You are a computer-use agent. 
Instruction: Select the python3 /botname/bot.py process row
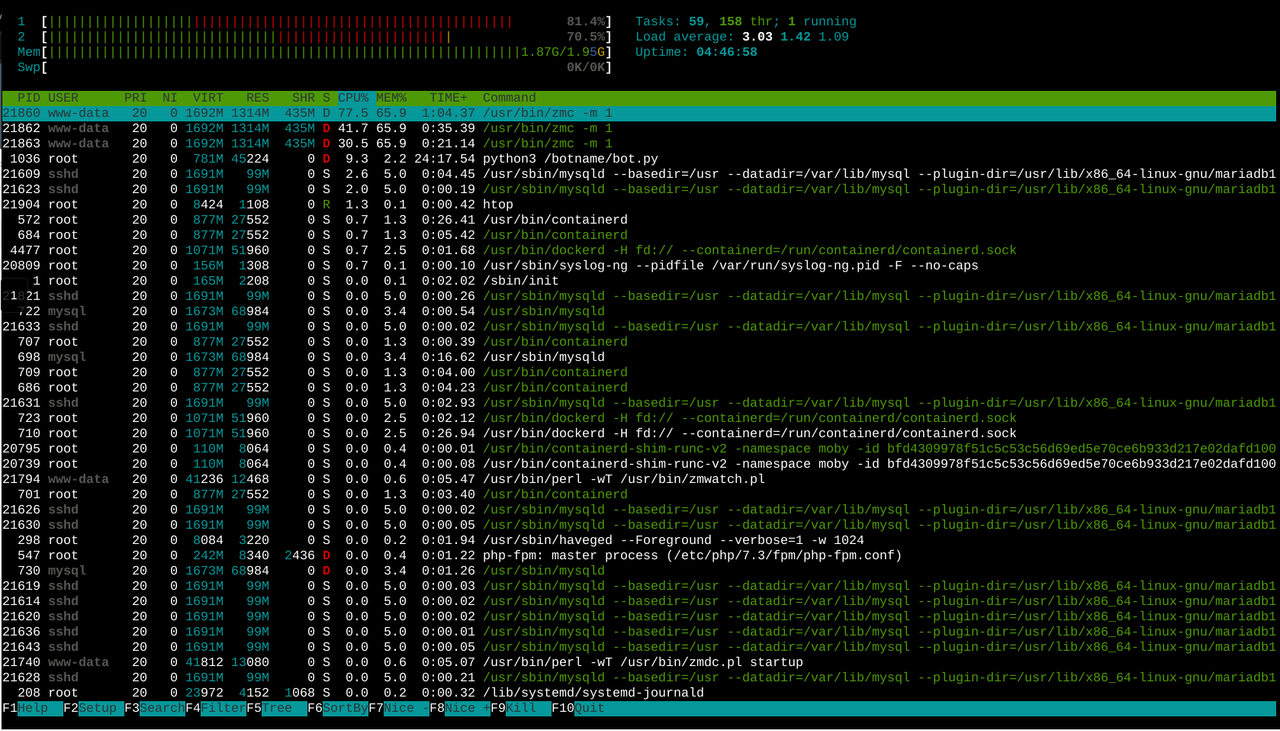(x=640, y=159)
